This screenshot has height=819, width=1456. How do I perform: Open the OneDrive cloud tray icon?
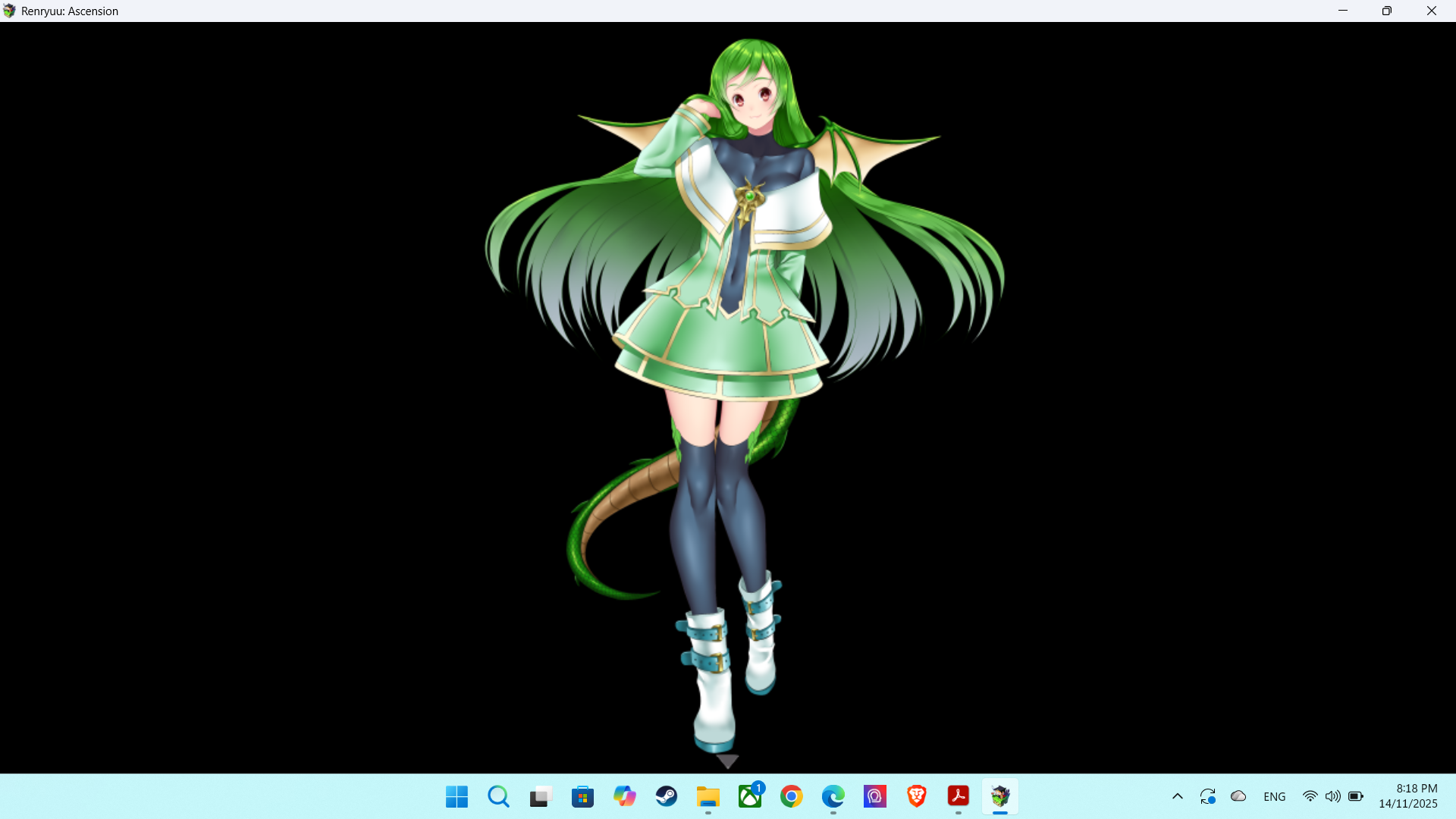point(1238,796)
